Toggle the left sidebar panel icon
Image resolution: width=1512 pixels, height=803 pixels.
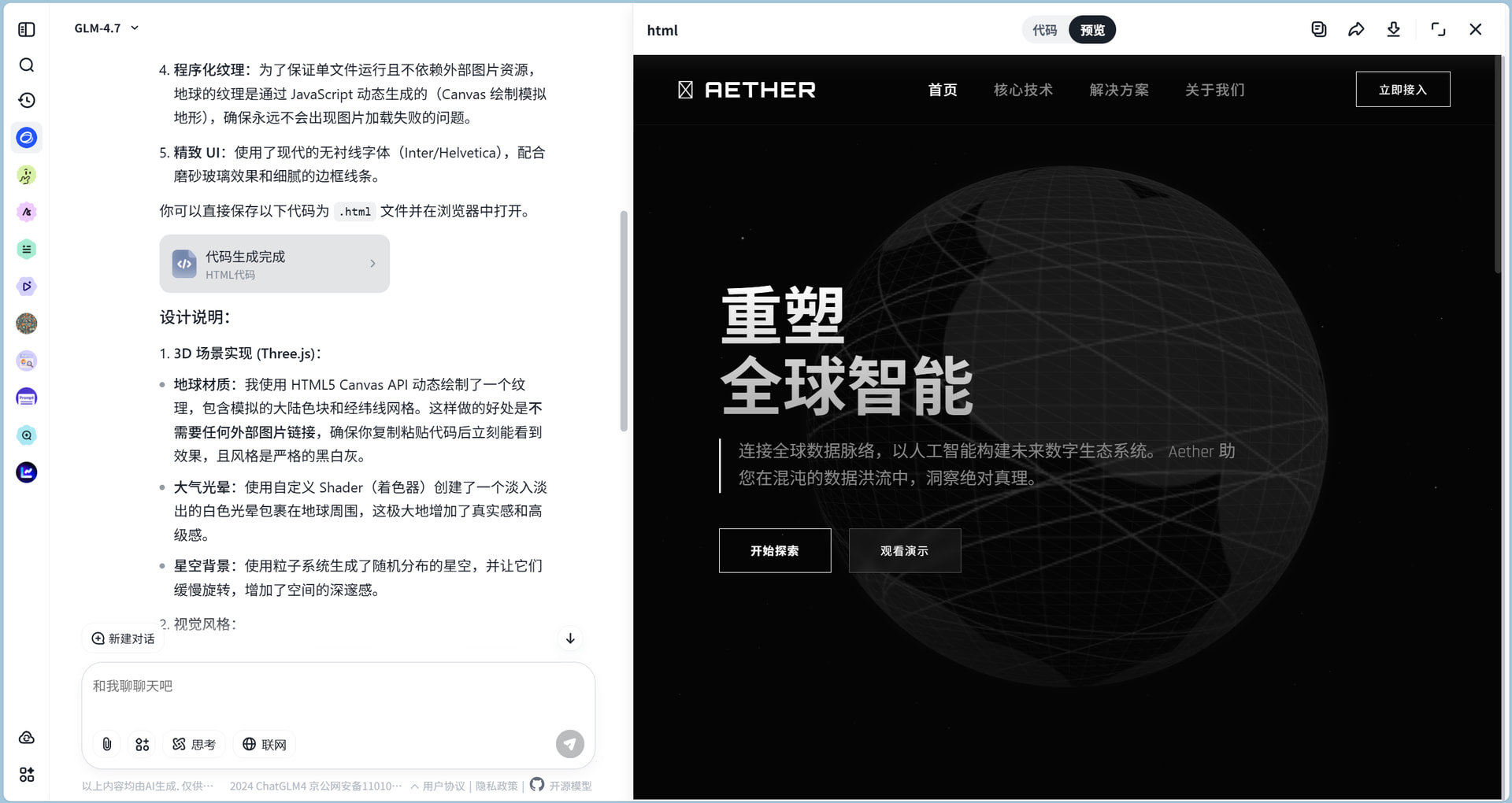pyautogui.click(x=27, y=29)
